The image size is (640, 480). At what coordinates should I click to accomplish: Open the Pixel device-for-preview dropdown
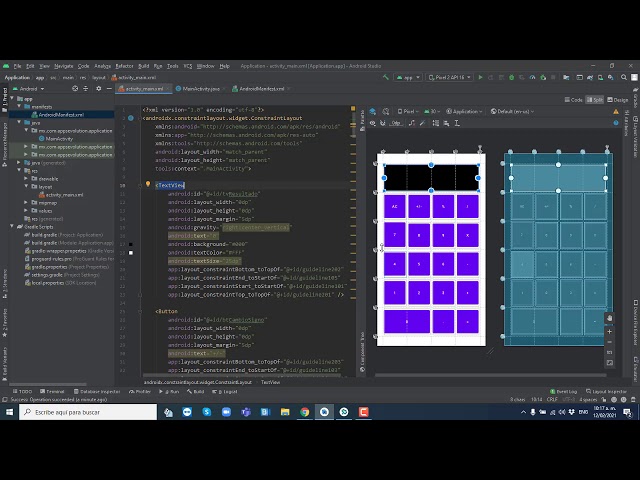[x=408, y=111]
